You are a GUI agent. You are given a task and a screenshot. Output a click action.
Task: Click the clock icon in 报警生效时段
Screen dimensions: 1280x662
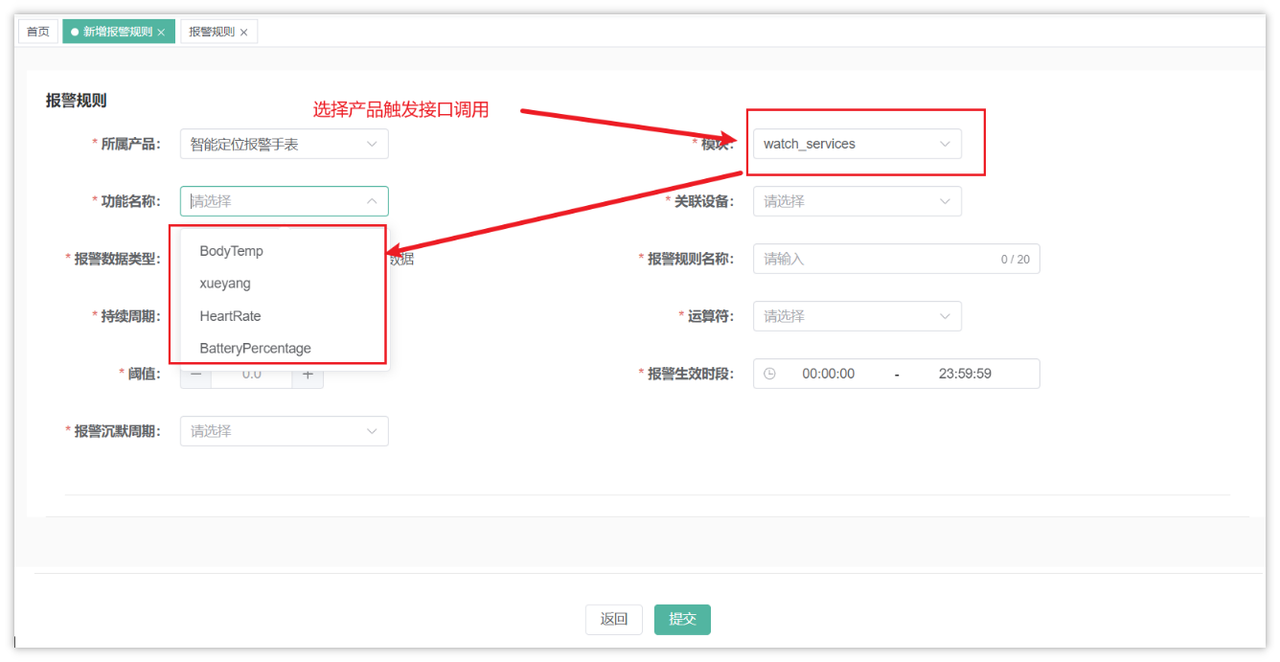770,374
